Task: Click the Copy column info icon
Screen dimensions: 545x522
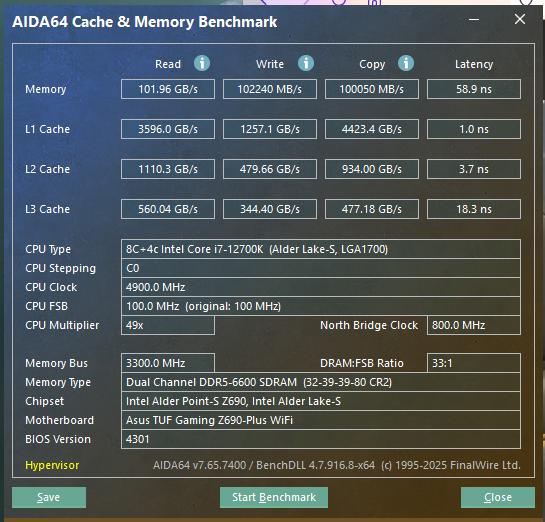Action: pyautogui.click(x=406, y=63)
